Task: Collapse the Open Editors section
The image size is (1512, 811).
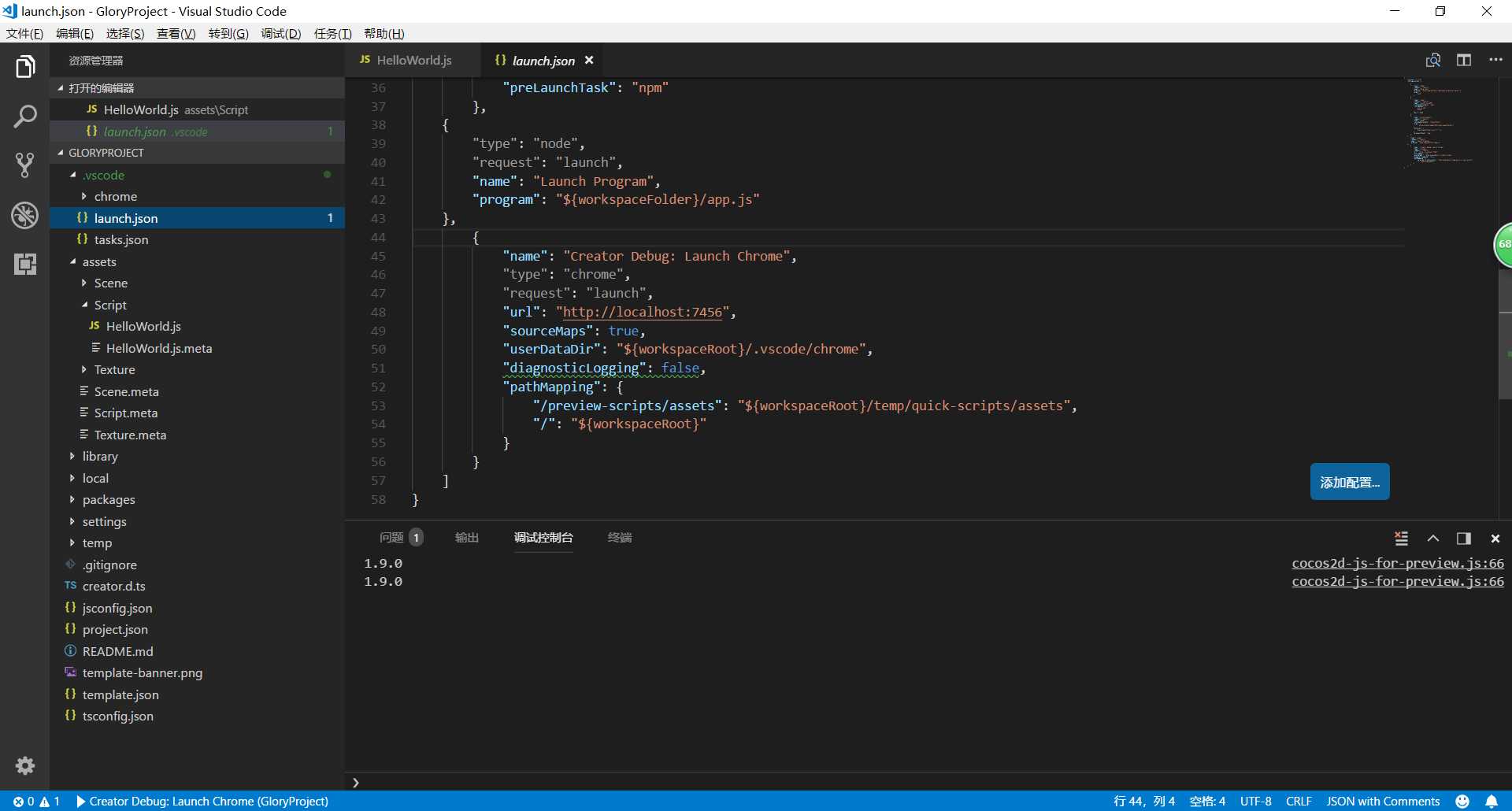Action: (x=197, y=87)
